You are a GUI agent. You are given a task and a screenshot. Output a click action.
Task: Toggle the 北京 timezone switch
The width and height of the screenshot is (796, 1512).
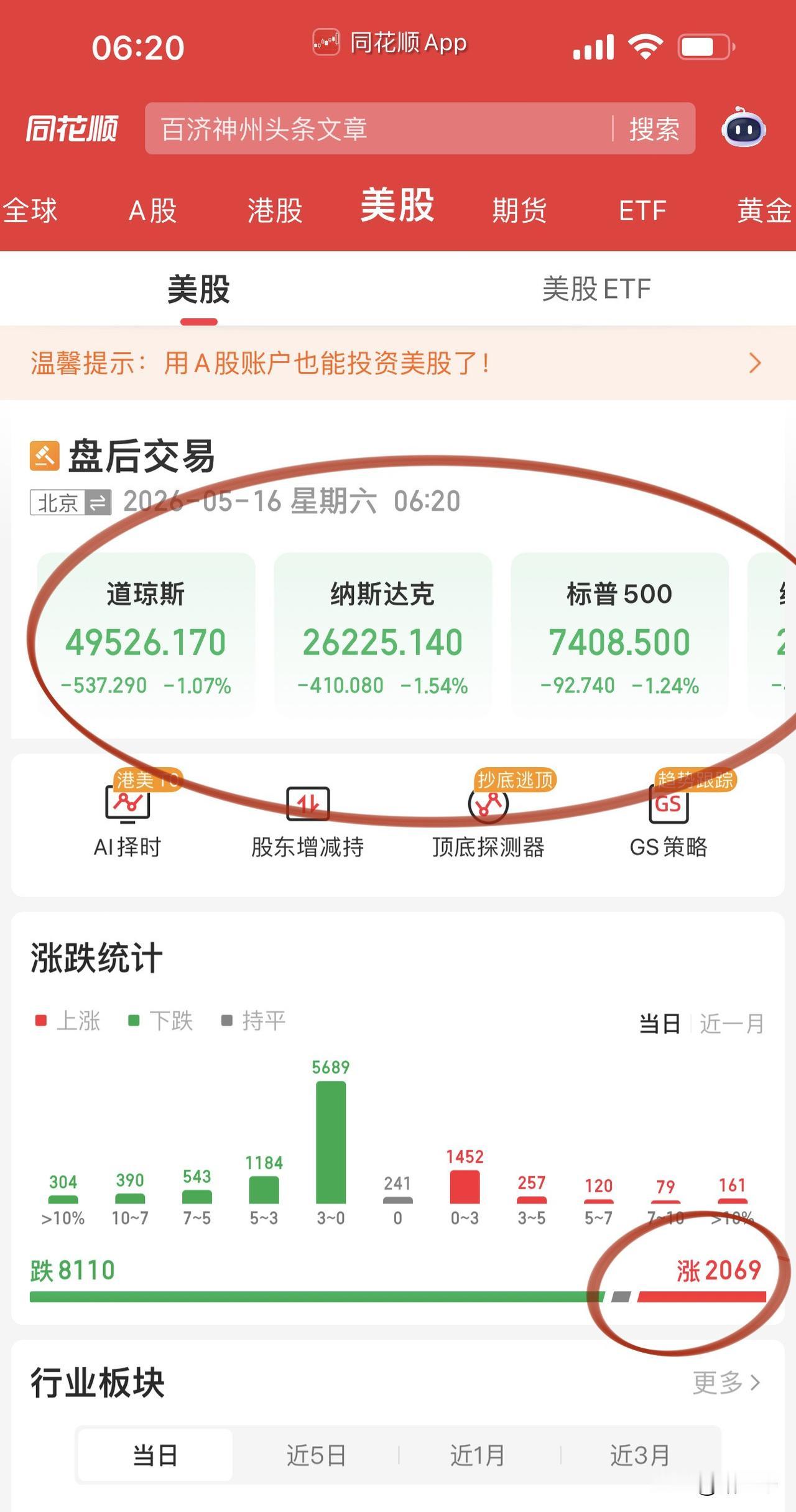pyautogui.click(x=71, y=502)
